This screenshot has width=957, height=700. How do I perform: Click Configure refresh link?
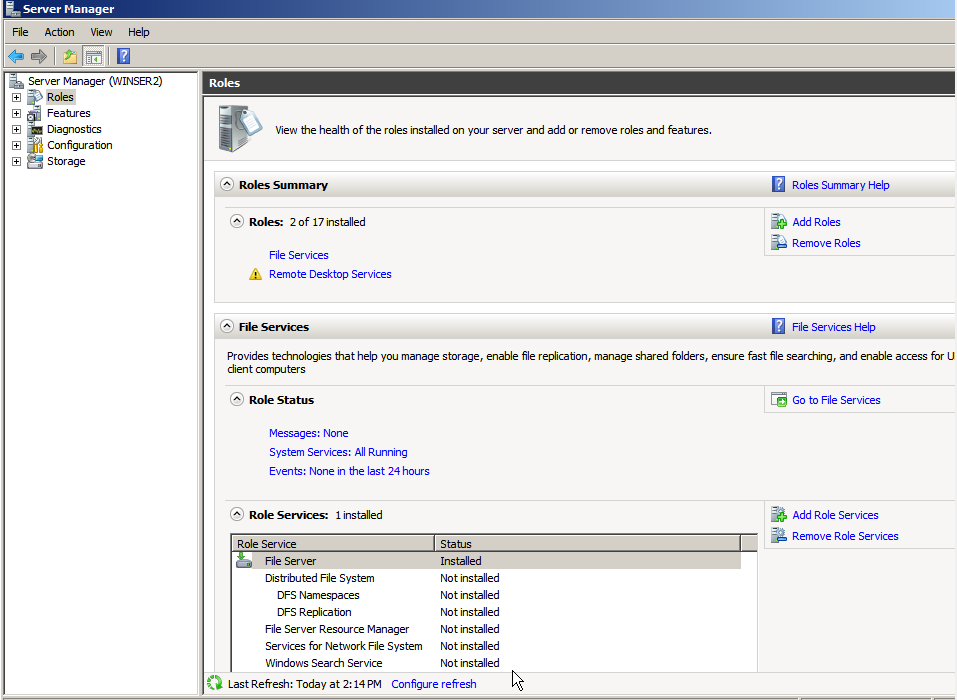click(434, 684)
